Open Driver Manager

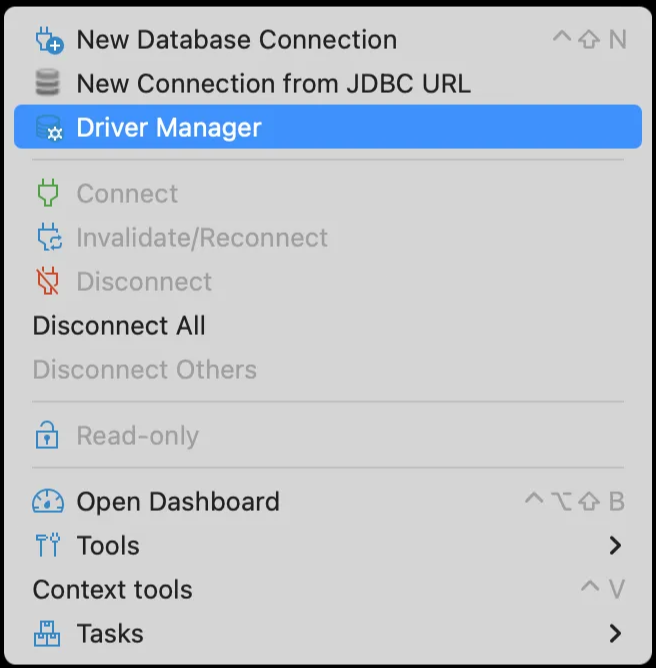[x=169, y=128]
